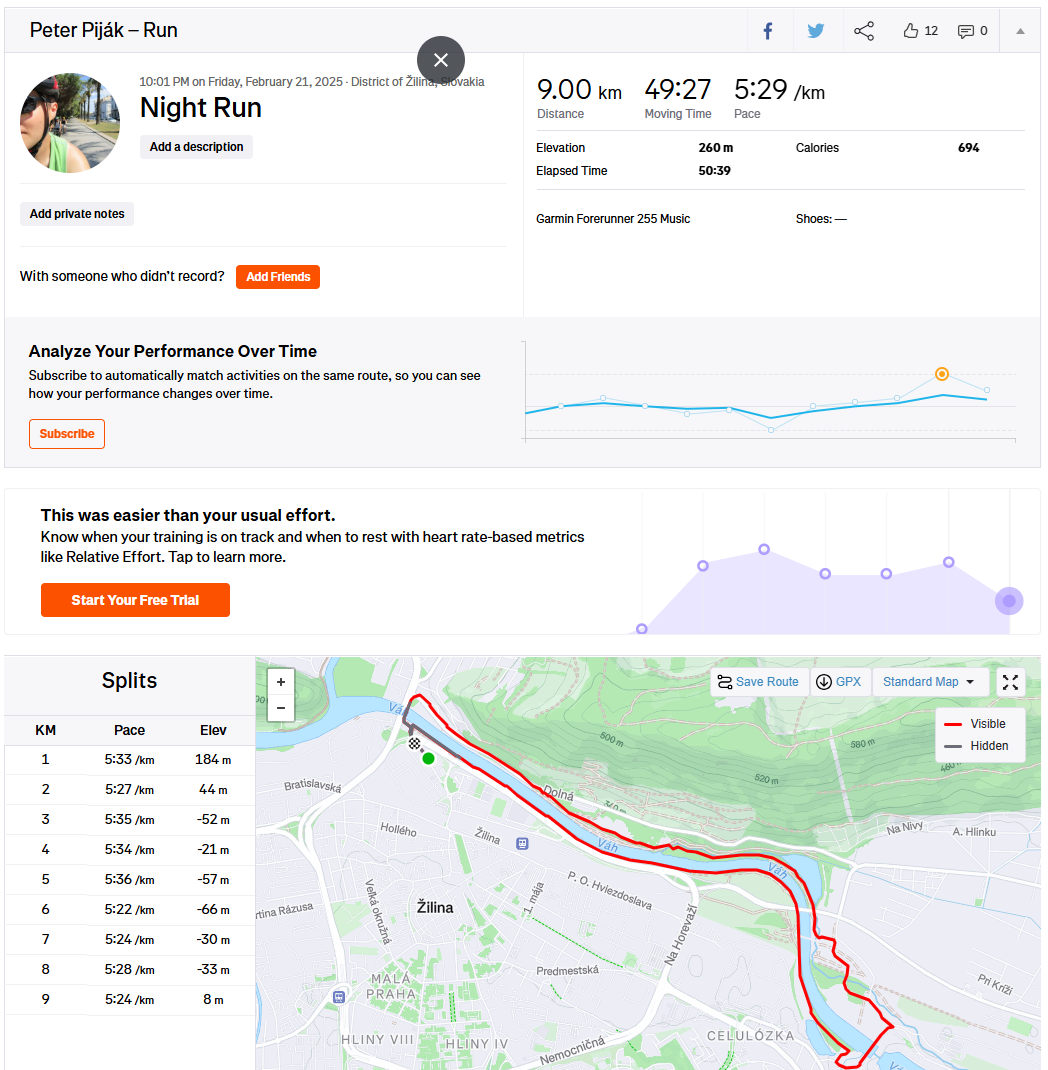
Task: Expand map to fullscreen
Action: pyautogui.click(x=1010, y=682)
